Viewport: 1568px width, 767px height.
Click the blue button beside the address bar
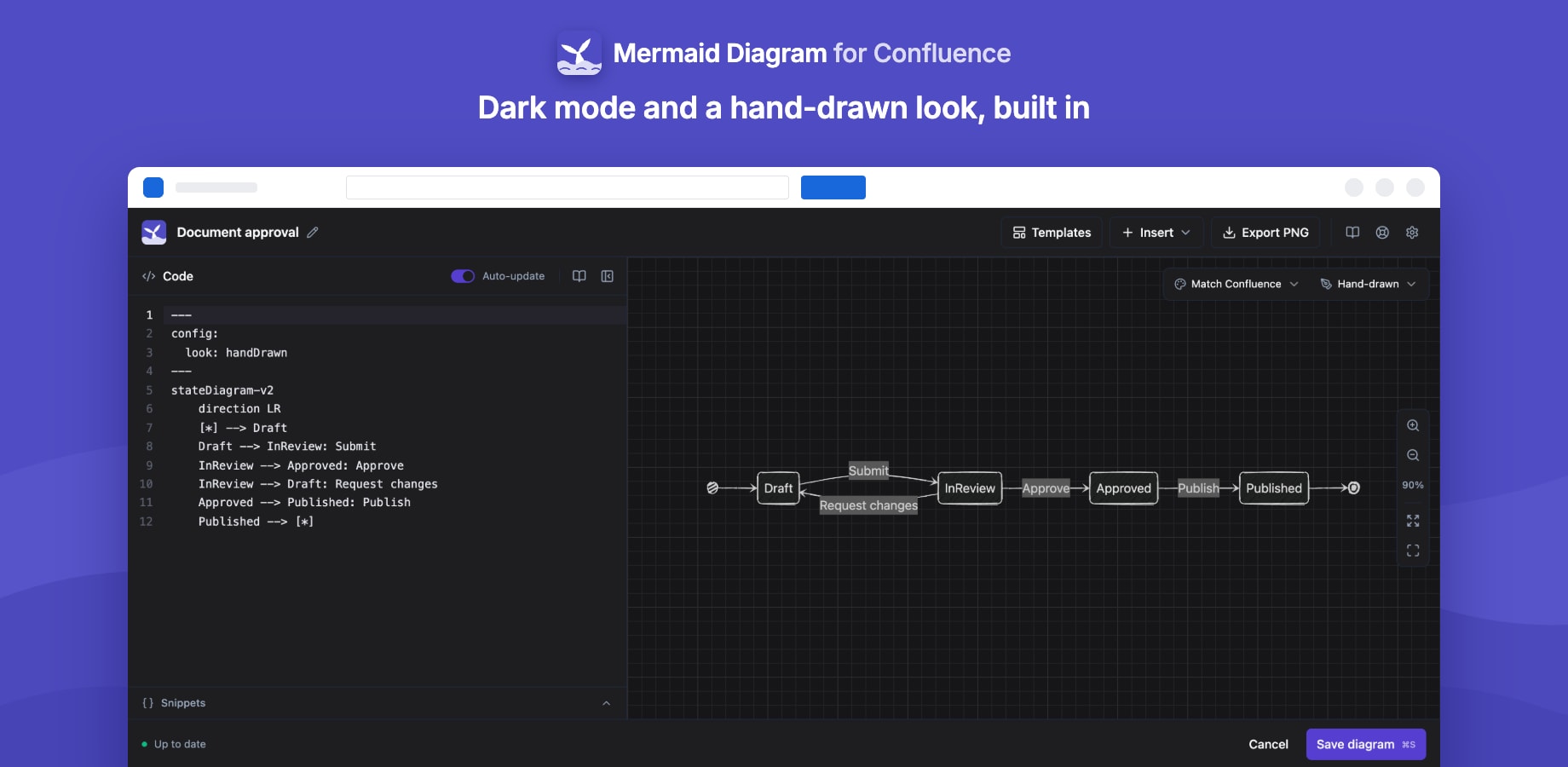point(833,187)
